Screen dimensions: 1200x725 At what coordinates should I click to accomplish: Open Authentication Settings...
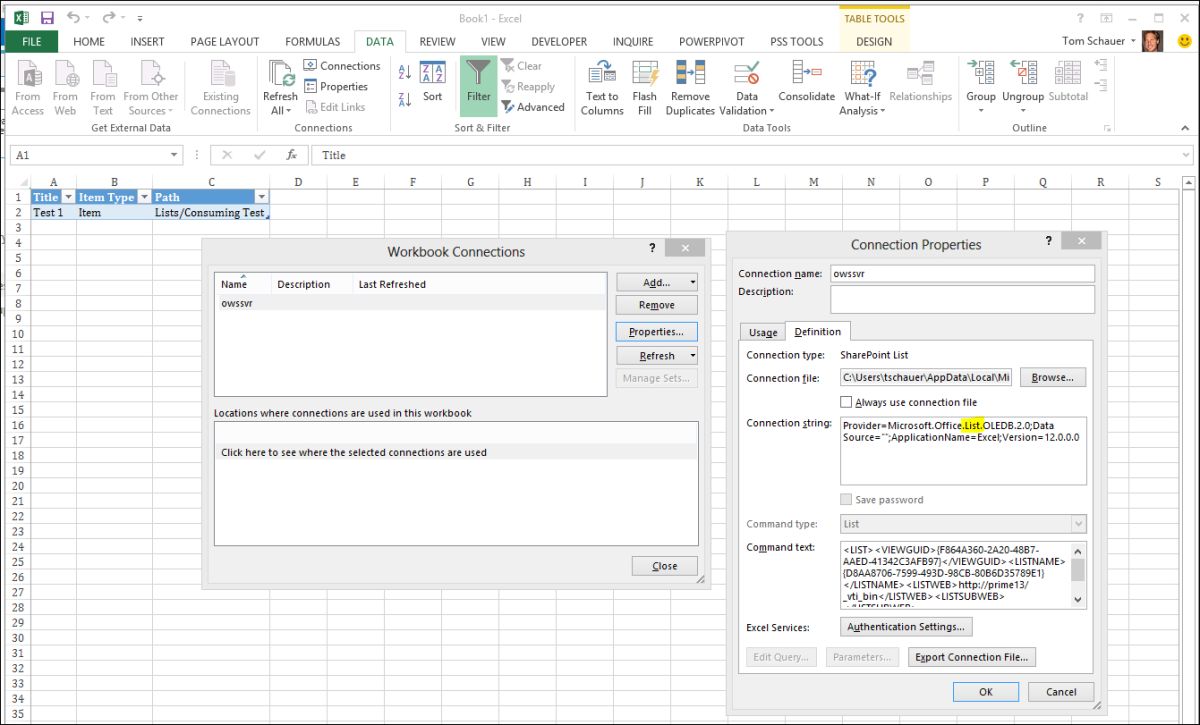[x=906, y=627]
